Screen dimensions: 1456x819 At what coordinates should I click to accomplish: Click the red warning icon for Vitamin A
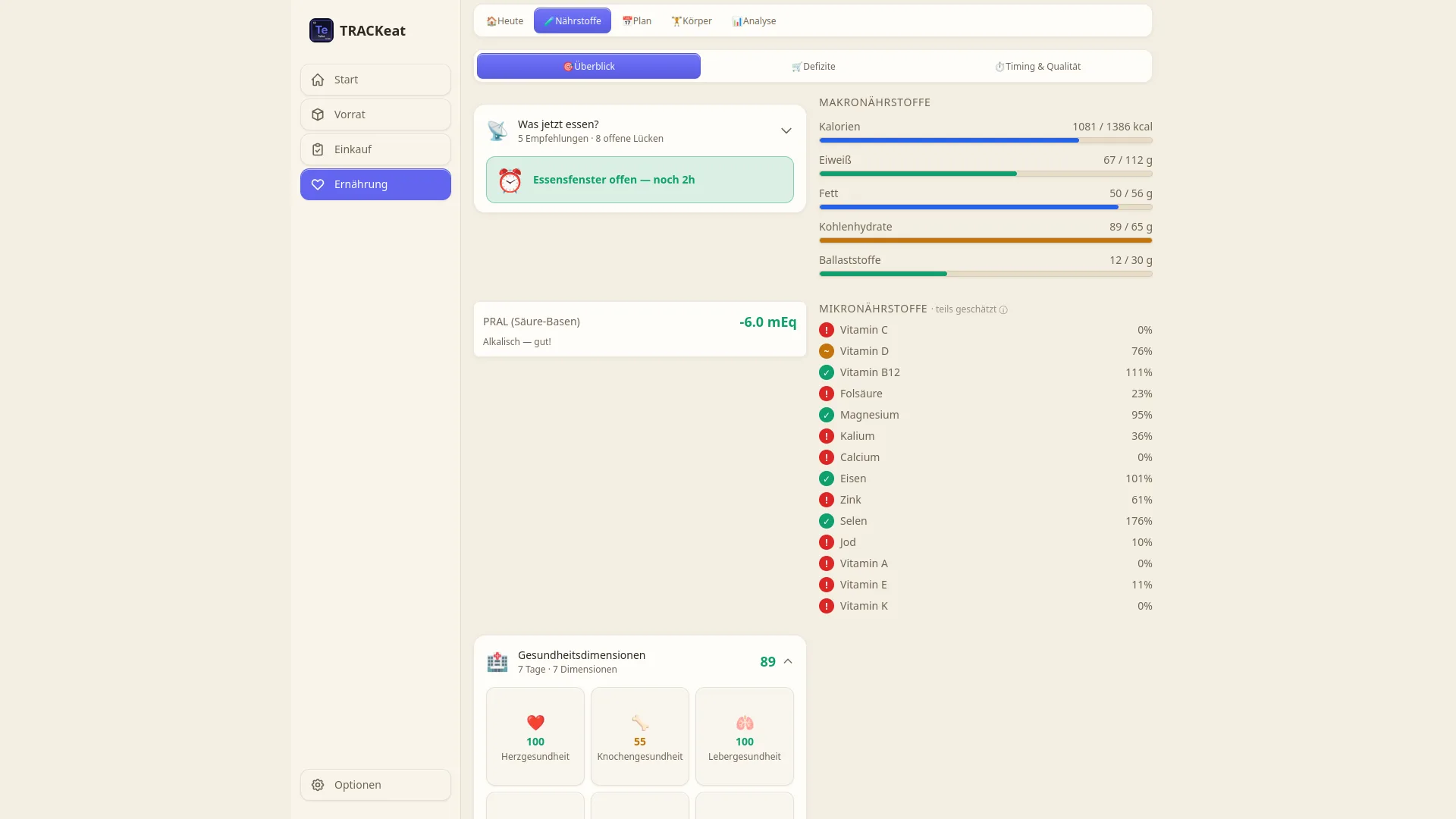point(827,563)
